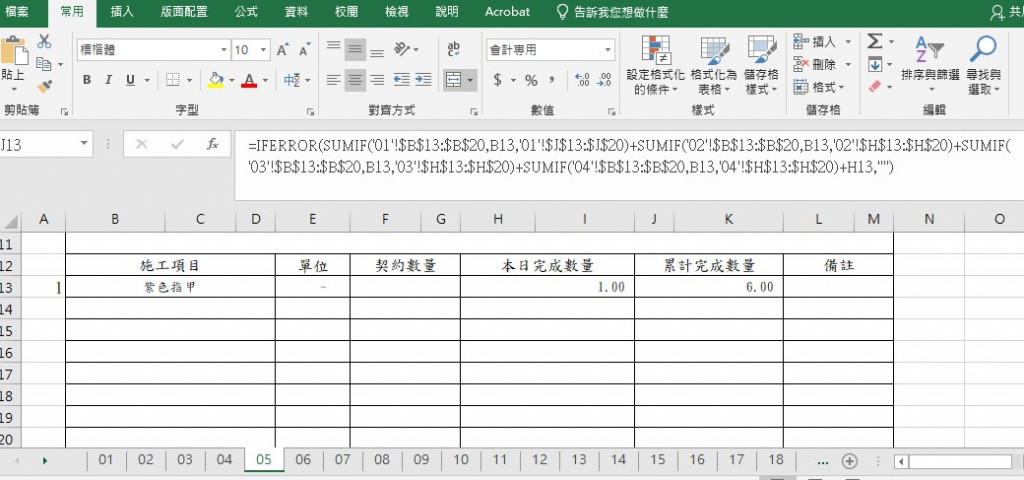
Task: Align text to middle of cell
Action: pos(355,48)
